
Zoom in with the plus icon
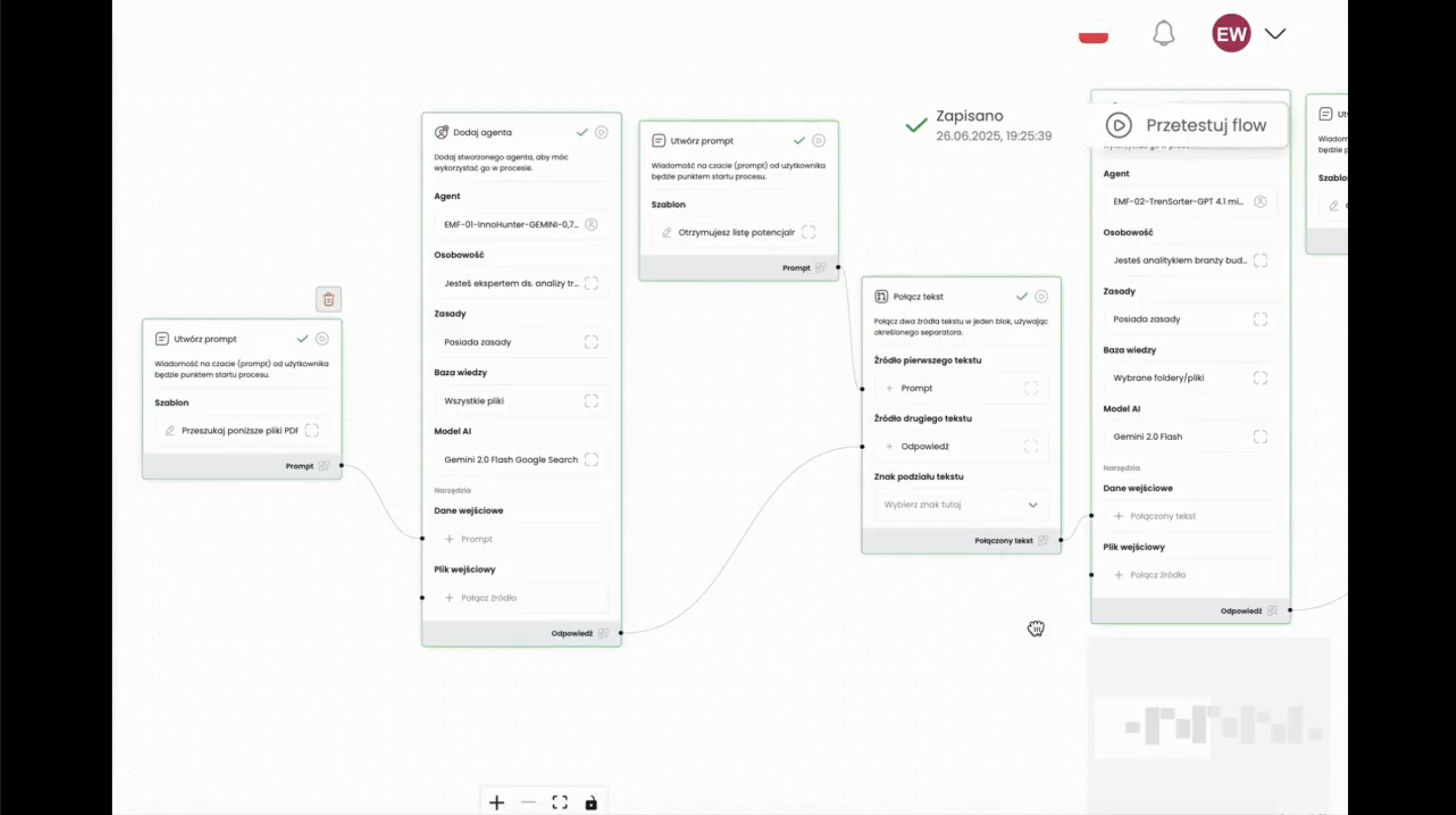point(496,802)
